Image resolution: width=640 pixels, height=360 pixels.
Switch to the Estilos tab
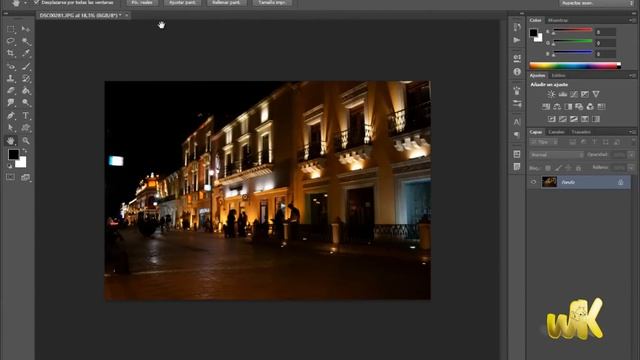[x=558, y=76]
